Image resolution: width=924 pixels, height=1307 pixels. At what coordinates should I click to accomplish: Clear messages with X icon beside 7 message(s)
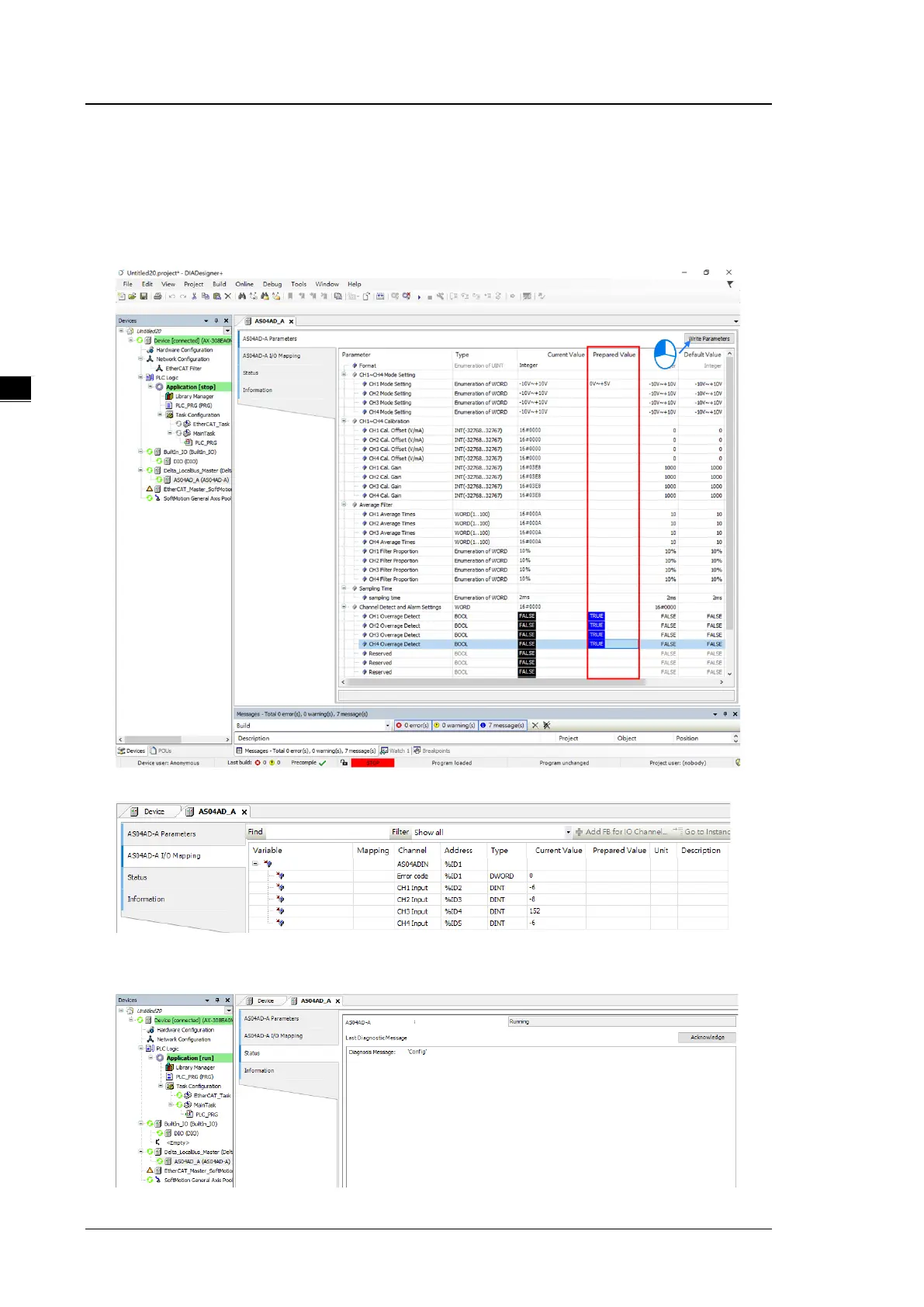coord(535,726)
